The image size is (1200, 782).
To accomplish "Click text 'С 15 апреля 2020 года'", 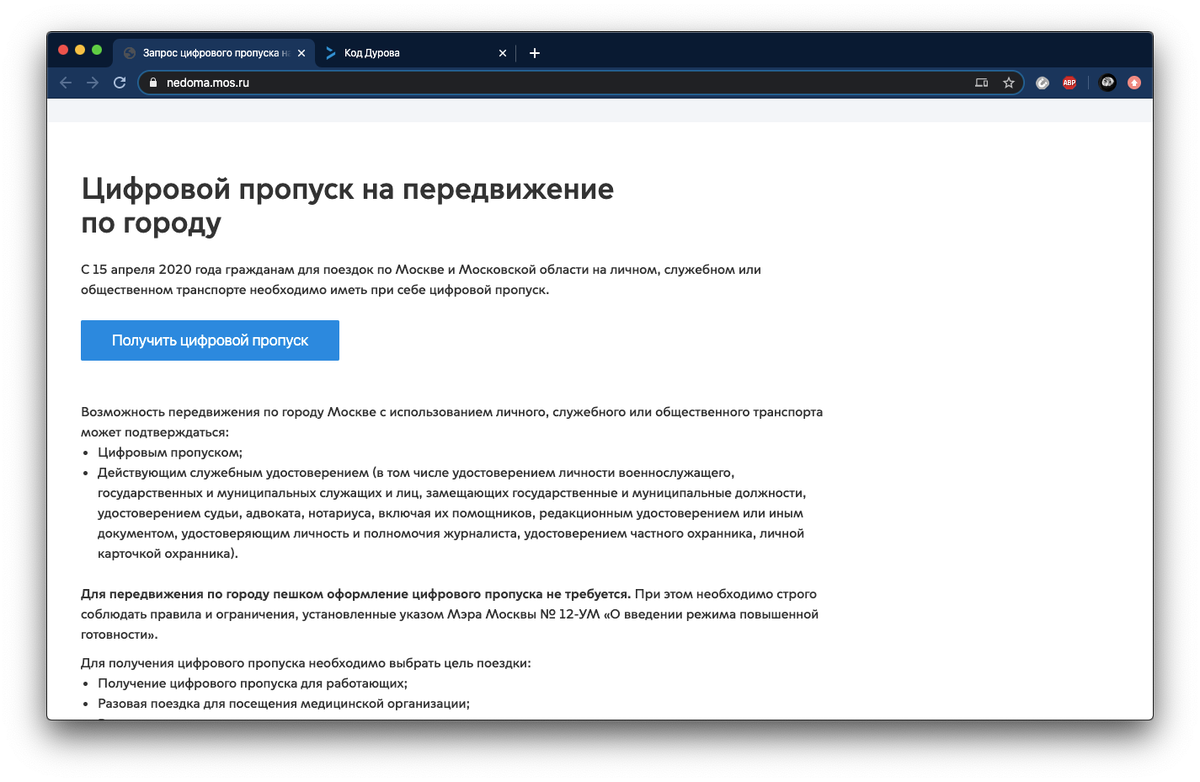I will [x=151, y=270].
